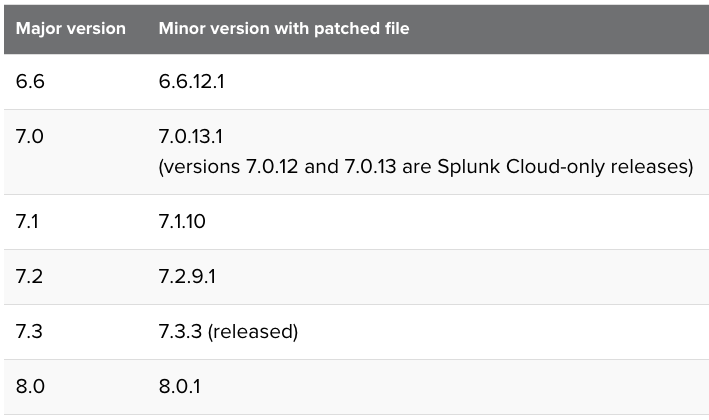
Task: Click the 7.1 major version cell
Action: coord(29,221)
